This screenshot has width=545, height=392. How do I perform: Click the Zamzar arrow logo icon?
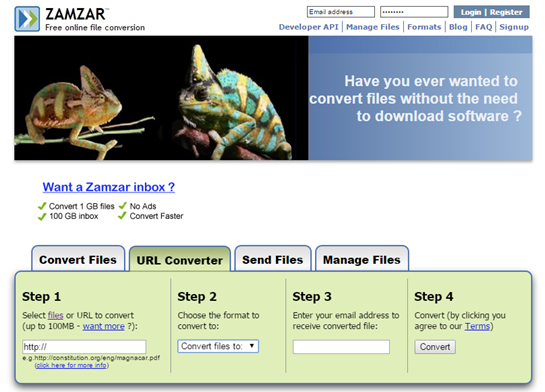[27, 19]
